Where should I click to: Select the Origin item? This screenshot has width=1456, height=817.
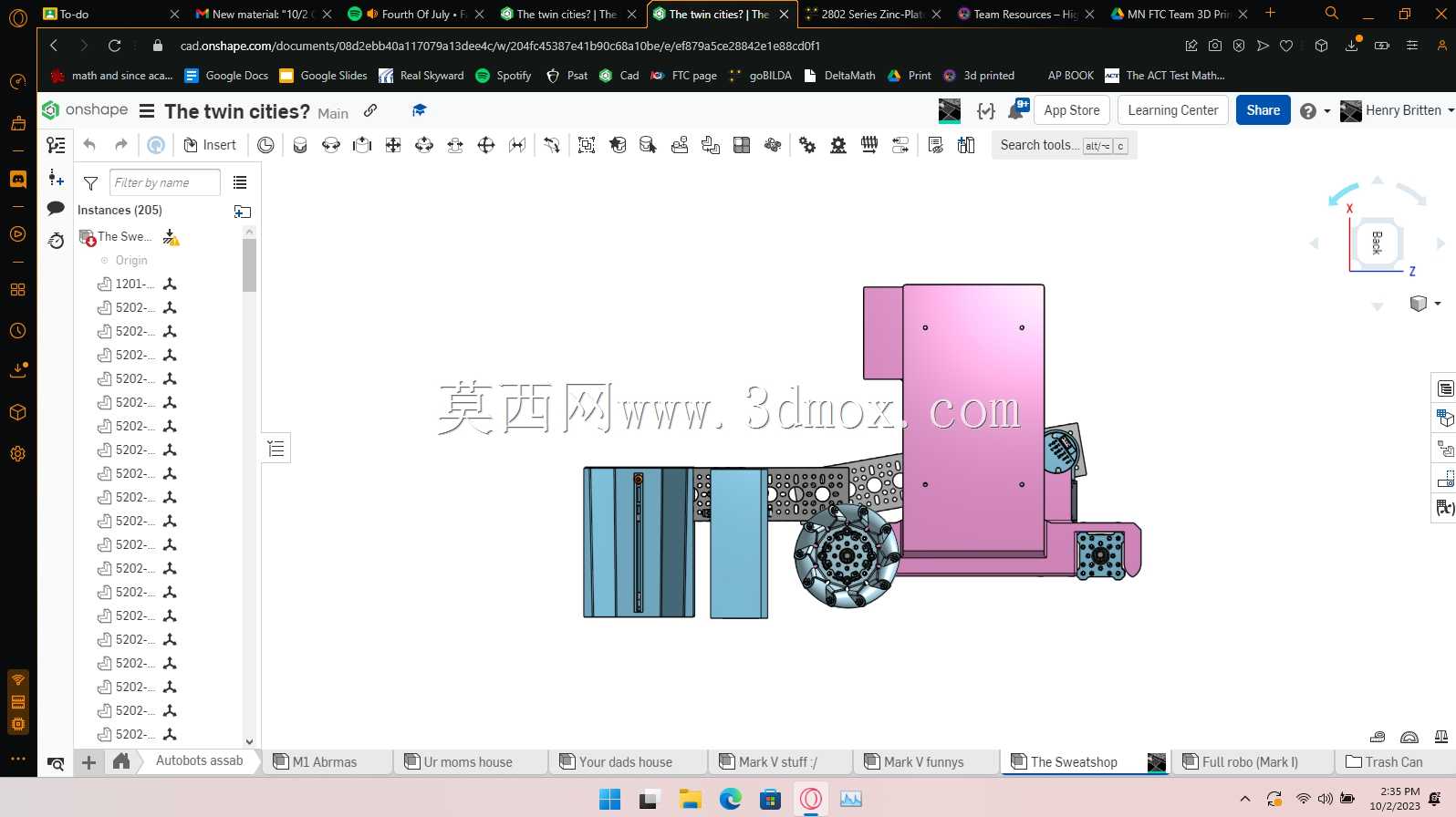(131, 260)
